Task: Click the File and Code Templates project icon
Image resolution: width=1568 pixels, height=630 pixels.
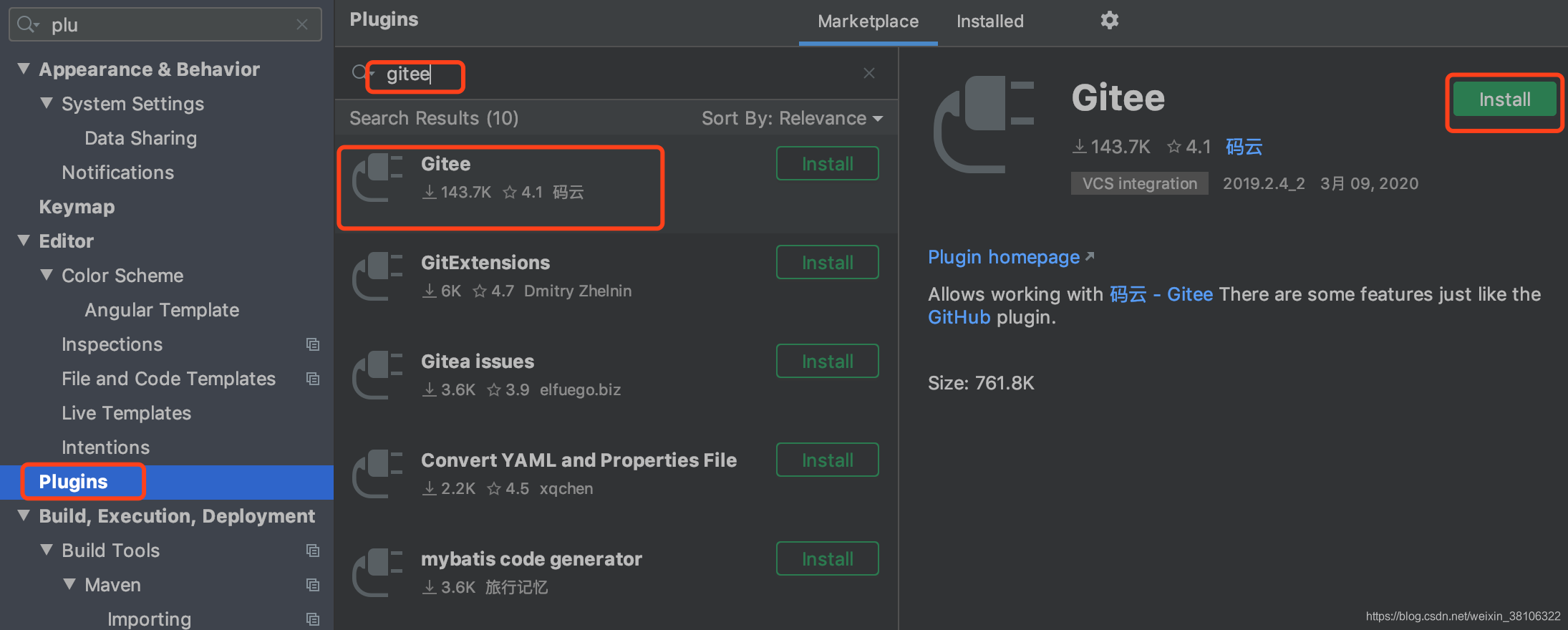Action: coord(313,379)
